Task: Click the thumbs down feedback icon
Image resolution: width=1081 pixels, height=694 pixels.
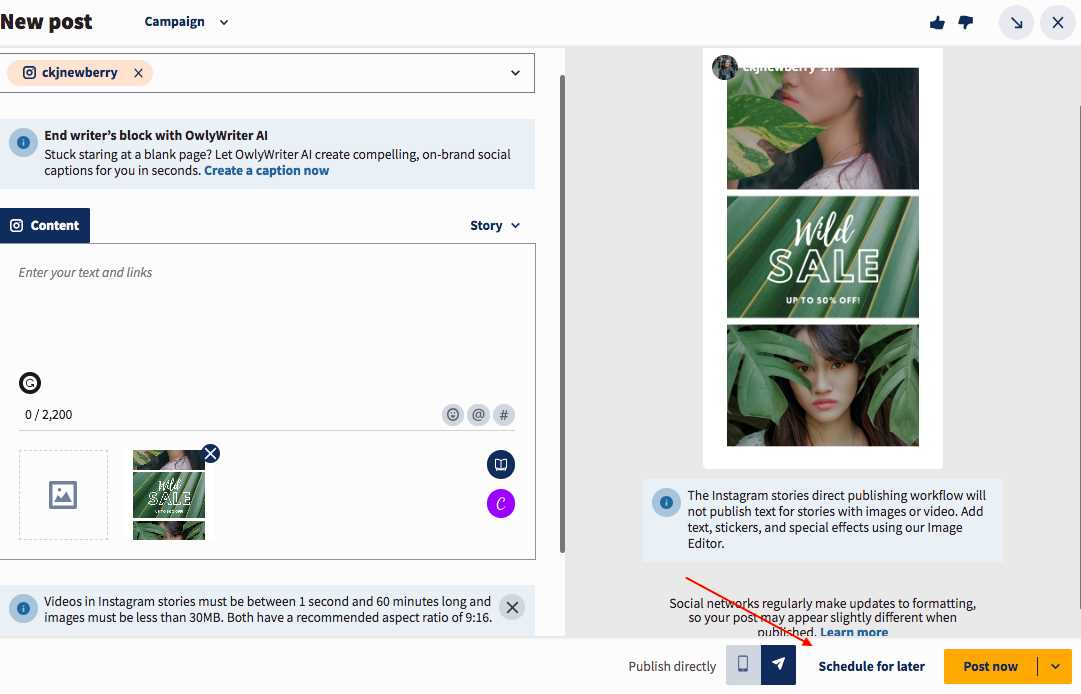Action: click(966, 23)
